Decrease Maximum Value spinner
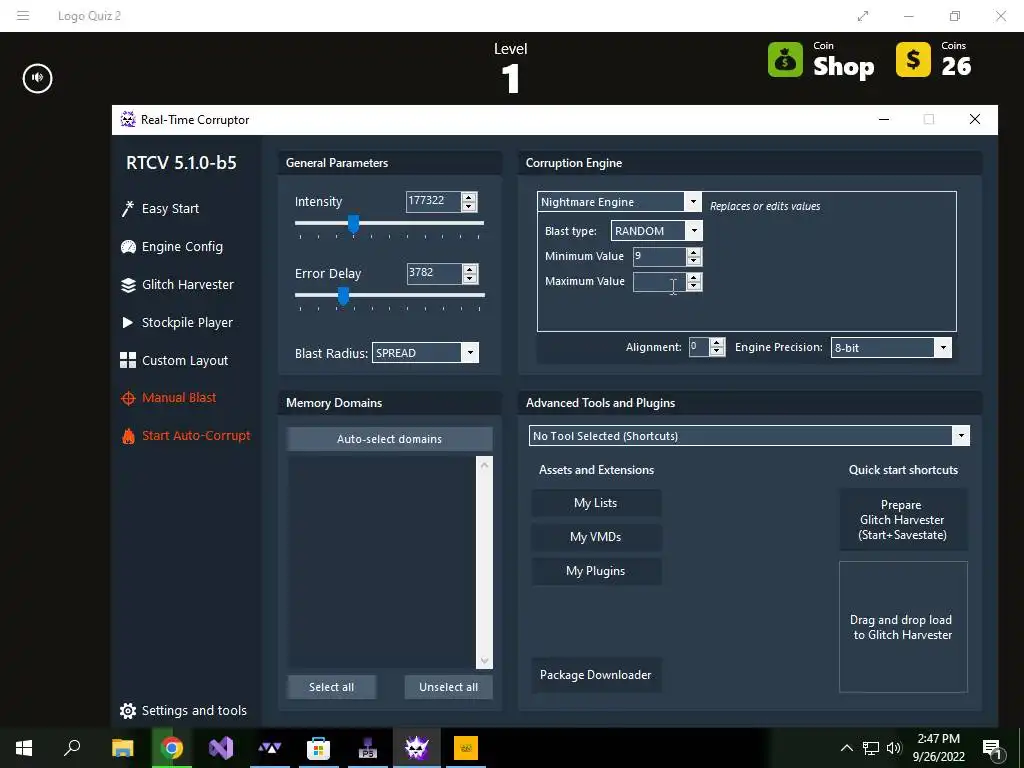1024x768 pixels. click(694, 286)
